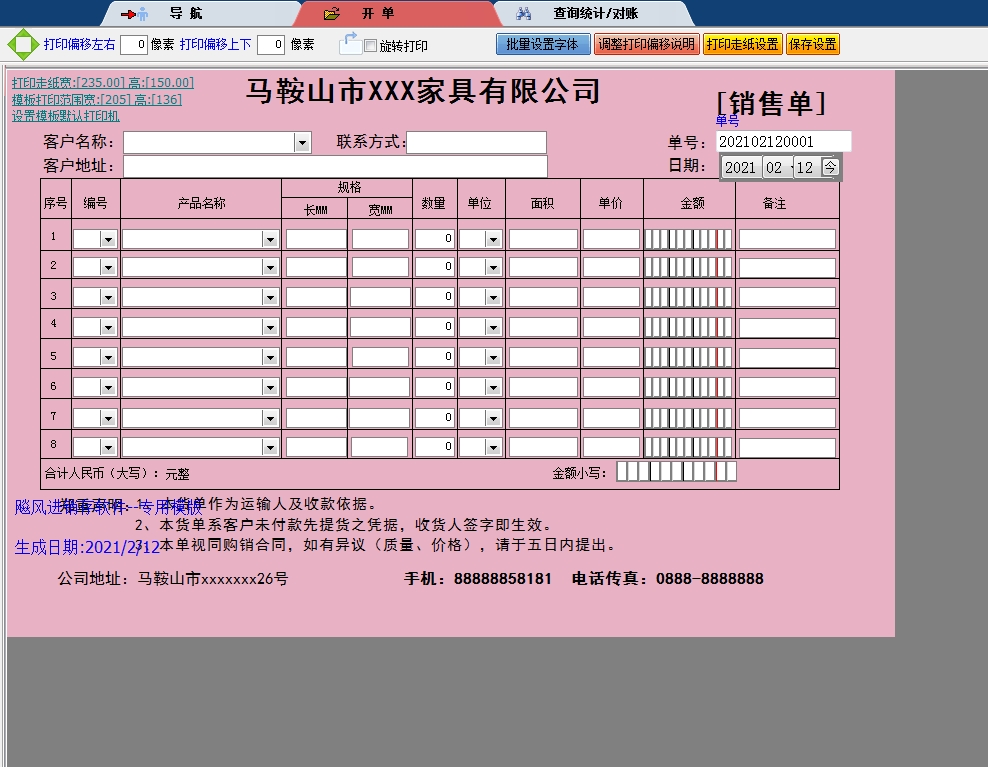Click the 联系方式 input field

[x=476, y=143]
